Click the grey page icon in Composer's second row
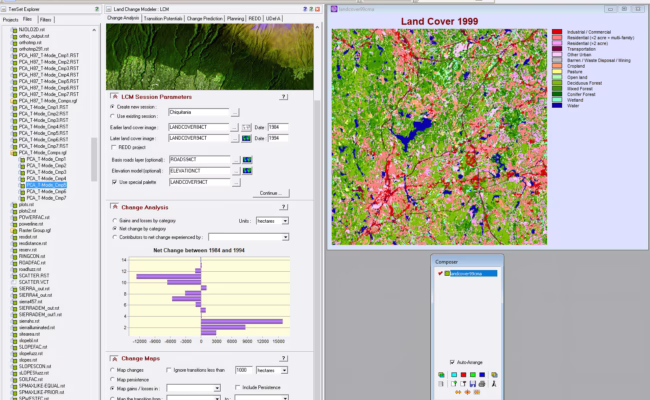Image resolution: width=650 pixels, height=400 pixels. click(441, 384)
